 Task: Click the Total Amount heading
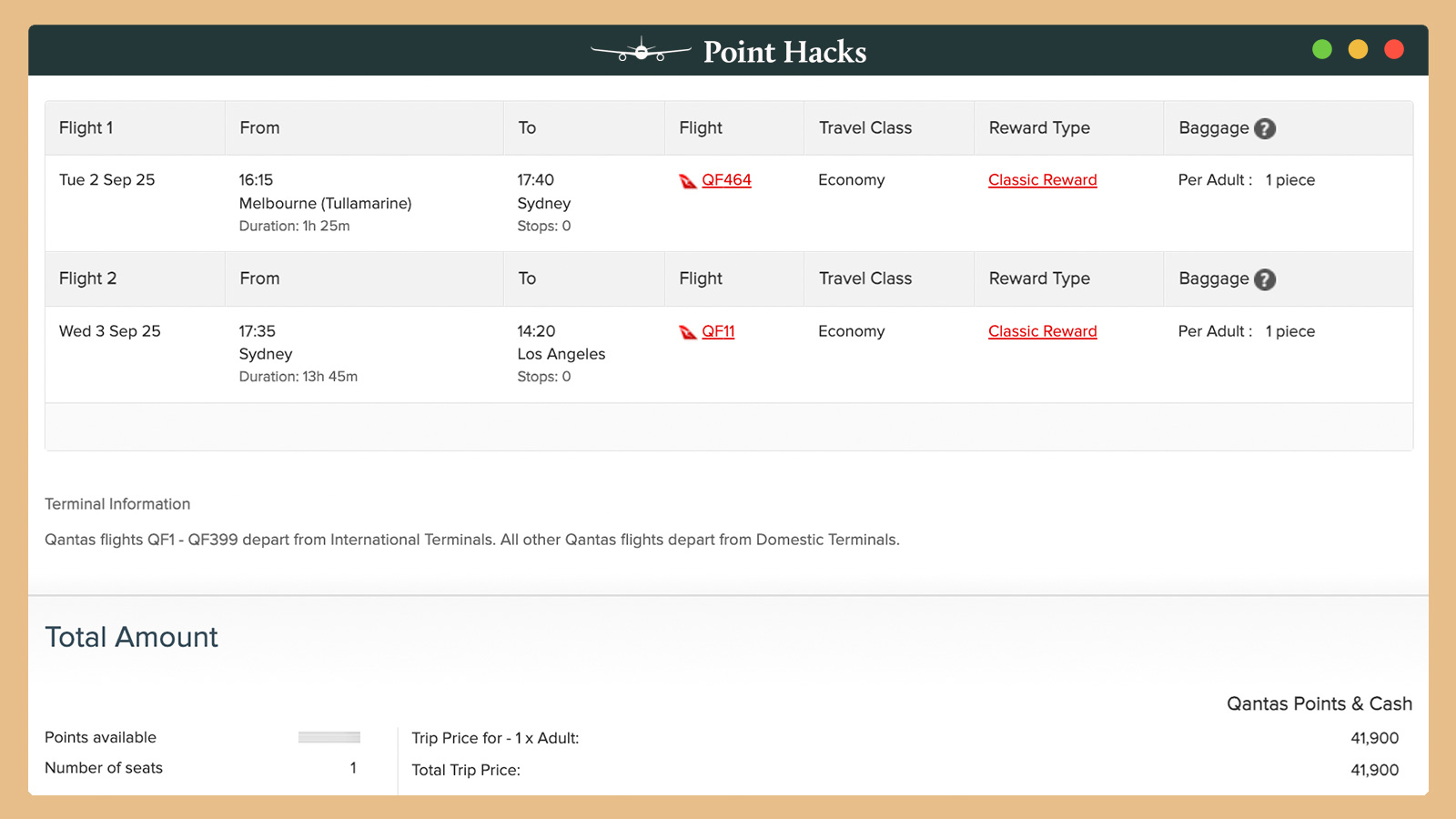point(132,637)
